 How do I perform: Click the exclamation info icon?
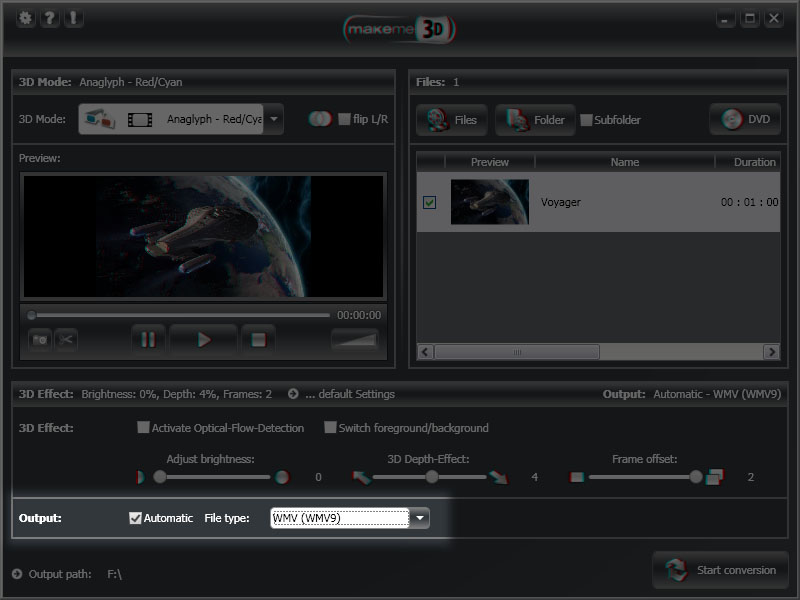(x=73, y=18)
